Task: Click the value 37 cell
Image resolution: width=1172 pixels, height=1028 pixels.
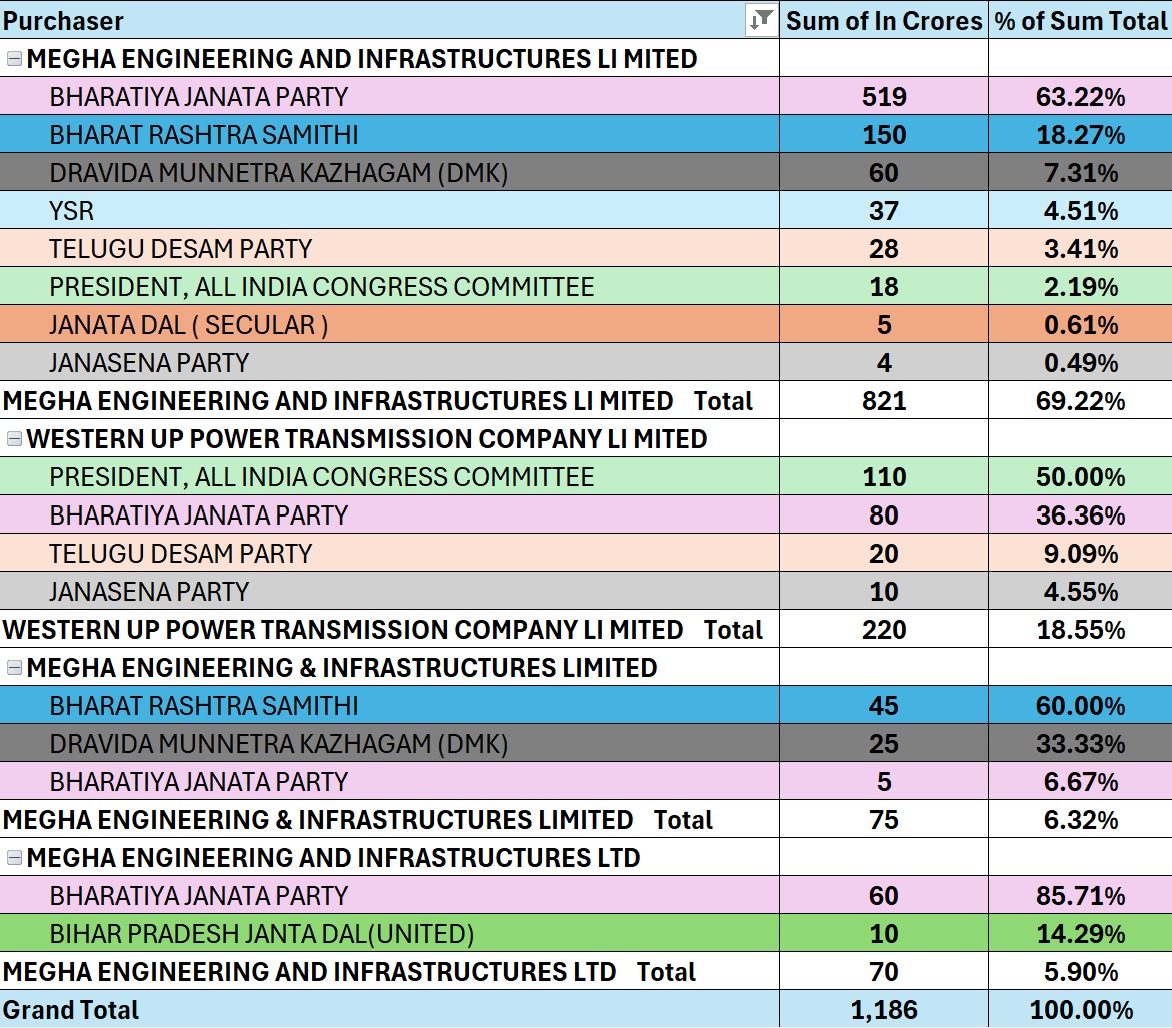Action: pos(883,211)
